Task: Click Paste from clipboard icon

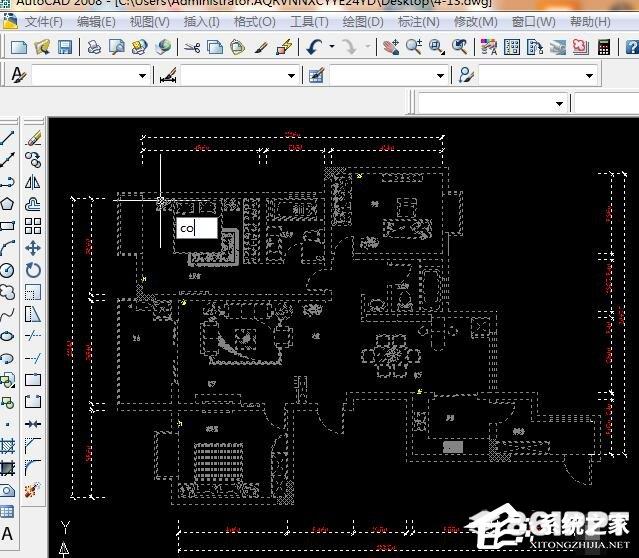Action: tap(238, 47)
